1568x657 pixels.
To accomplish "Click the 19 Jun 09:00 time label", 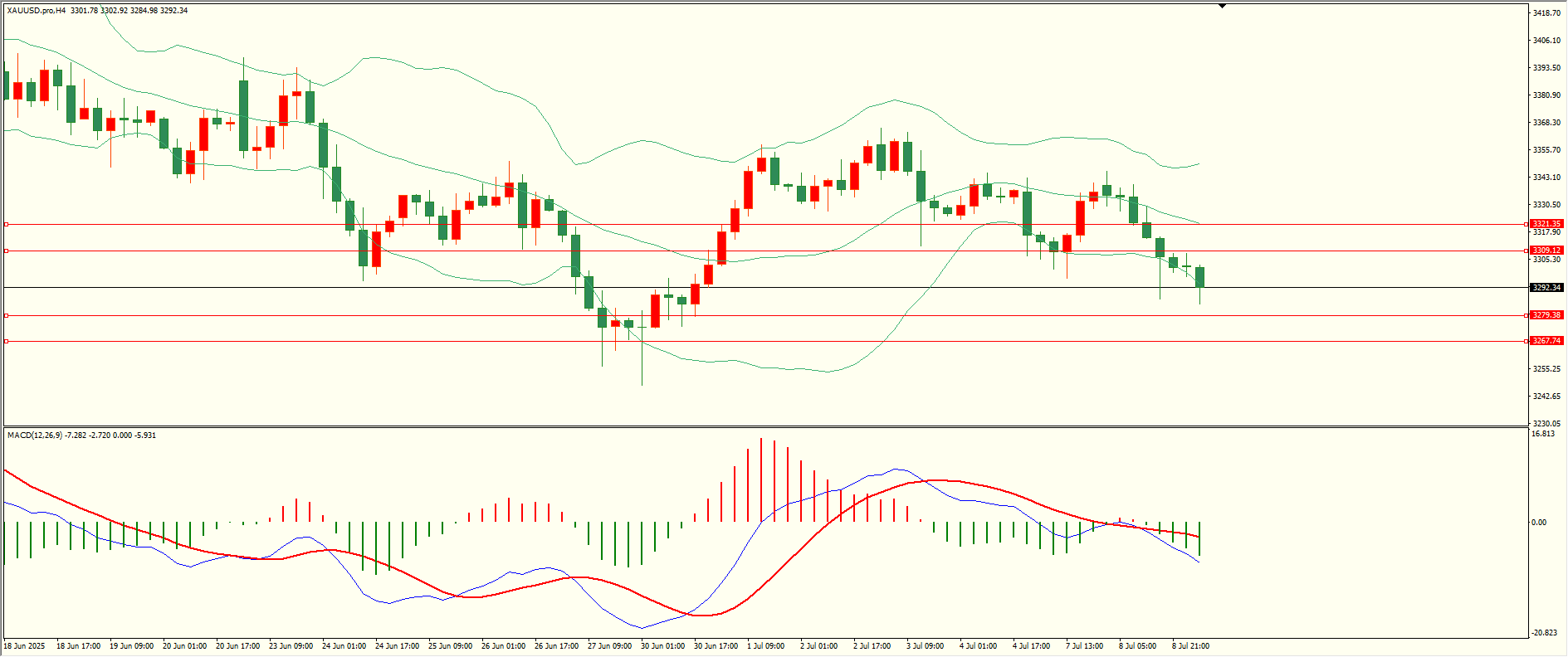I will coord(132,646).
